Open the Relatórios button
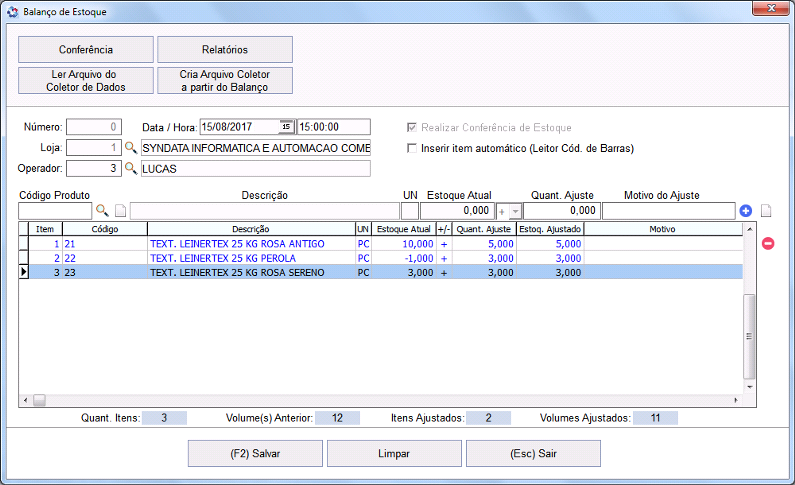Image resolution: width=795 pixels, height=485 pixels. click(x=225, y=50)
